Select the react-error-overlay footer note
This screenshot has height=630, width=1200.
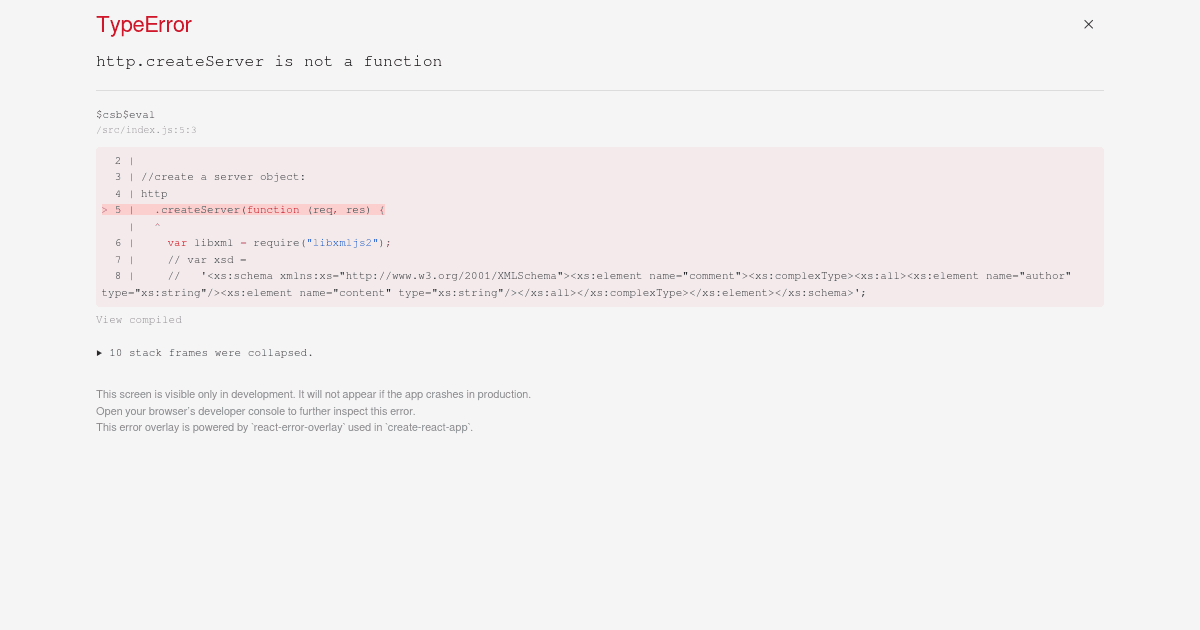coord(284,427)
